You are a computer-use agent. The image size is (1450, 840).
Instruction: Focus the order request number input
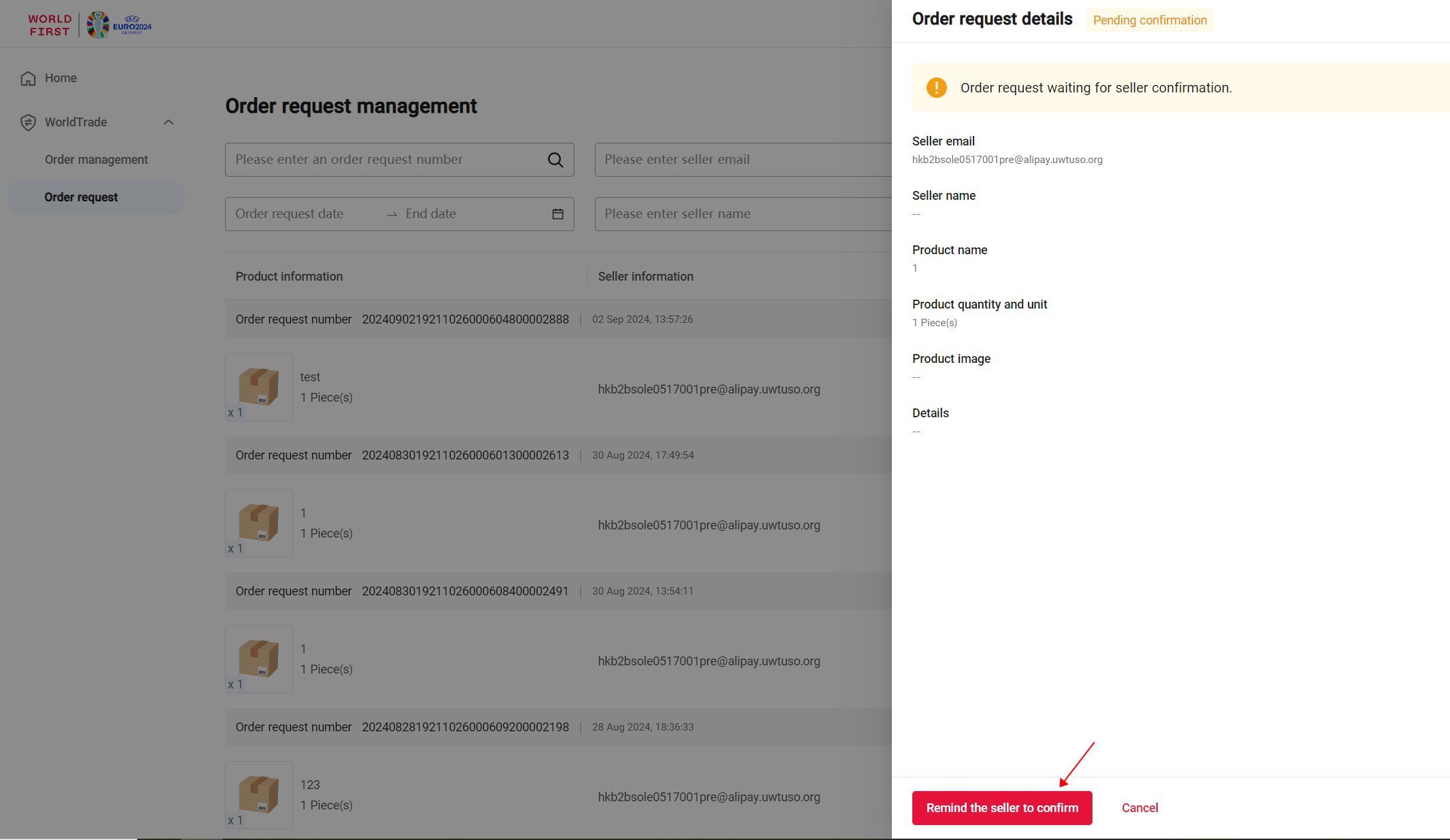(x=384, y=160)
